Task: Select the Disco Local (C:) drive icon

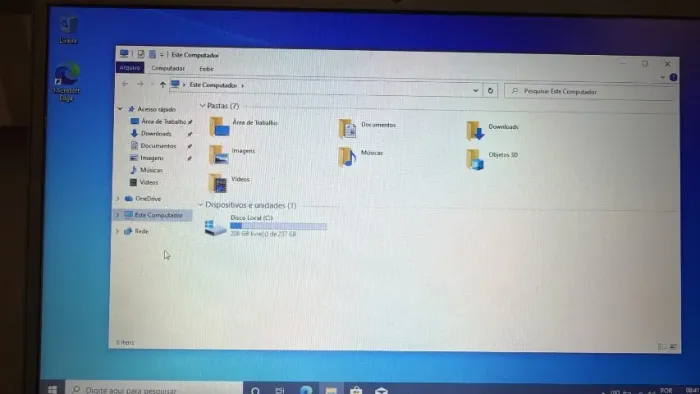Action: 215,227
